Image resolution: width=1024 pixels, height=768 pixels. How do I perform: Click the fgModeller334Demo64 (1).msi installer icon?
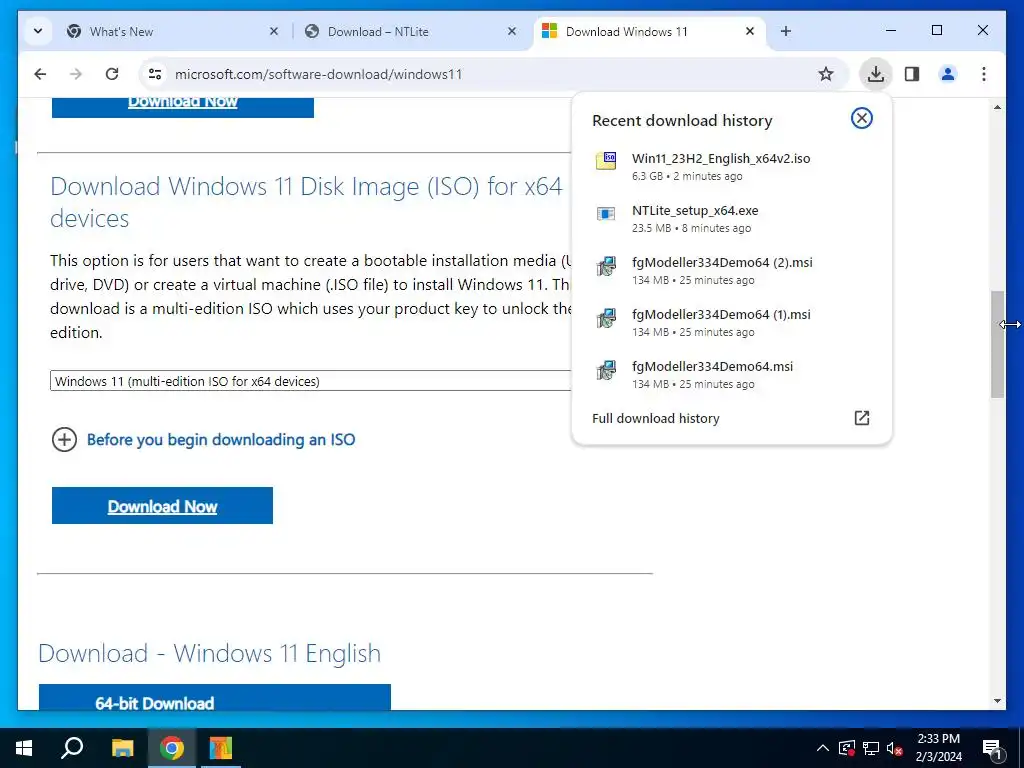[x=606, y=318]
